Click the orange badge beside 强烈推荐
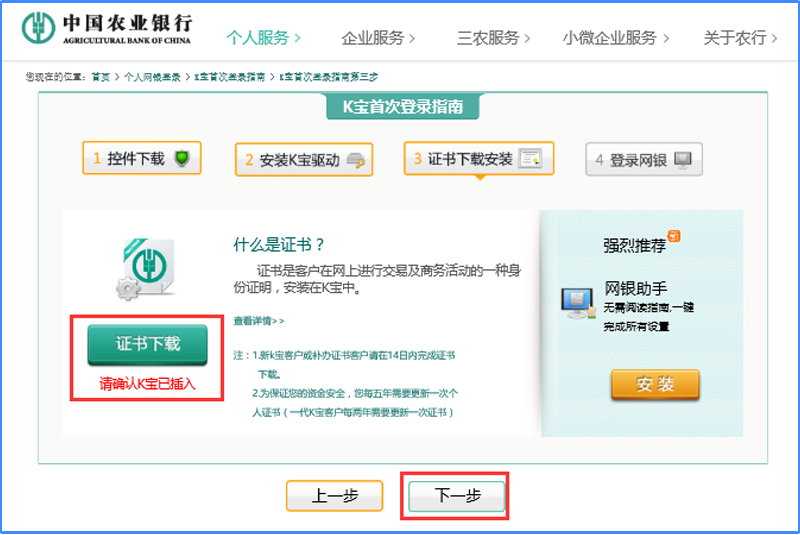This screenshot has height=535, width=800. point(674,236)
